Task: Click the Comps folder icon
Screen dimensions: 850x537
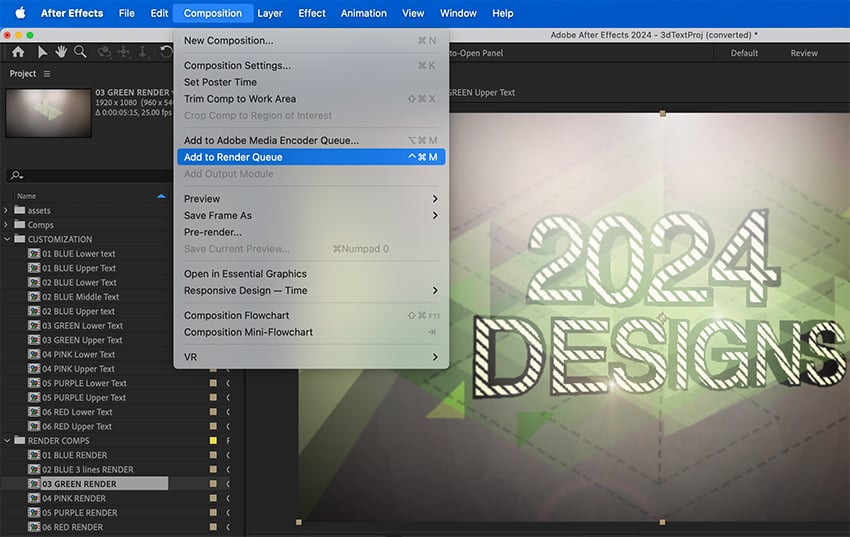Action: pyautogui.click(x=20, y=224)
